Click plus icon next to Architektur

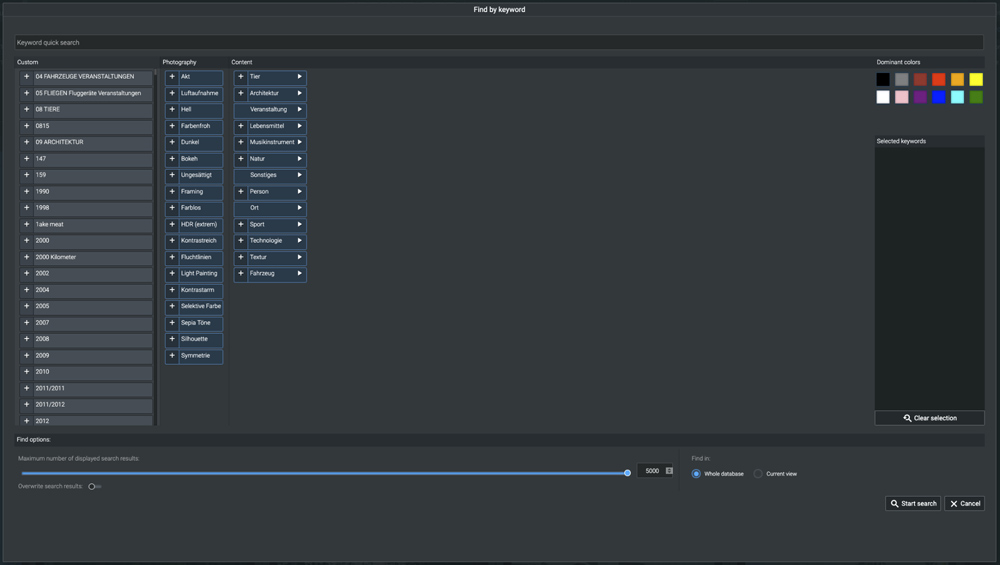pyautogui.click(x=241, y=93)
